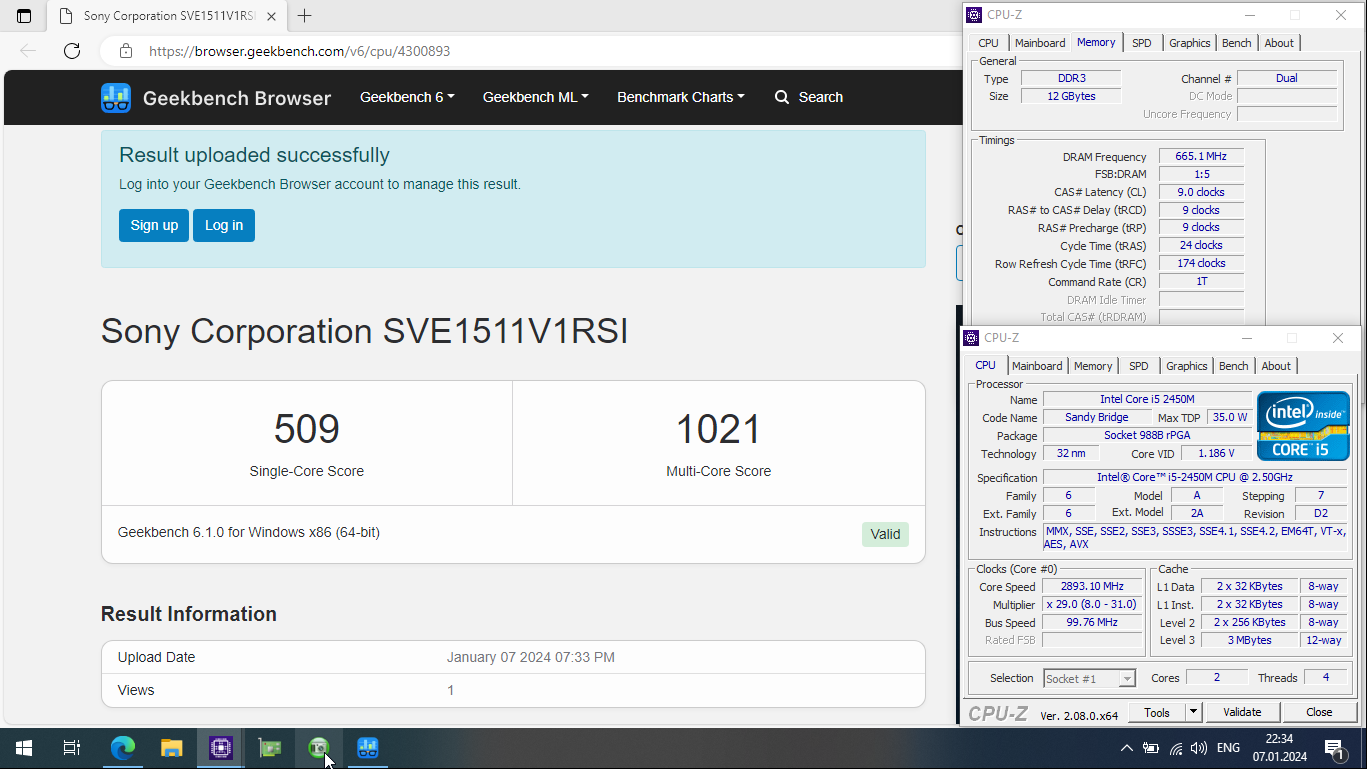Open the Windows Start menu
Viewport: 1367px width, 769px height.
[24, 748]
